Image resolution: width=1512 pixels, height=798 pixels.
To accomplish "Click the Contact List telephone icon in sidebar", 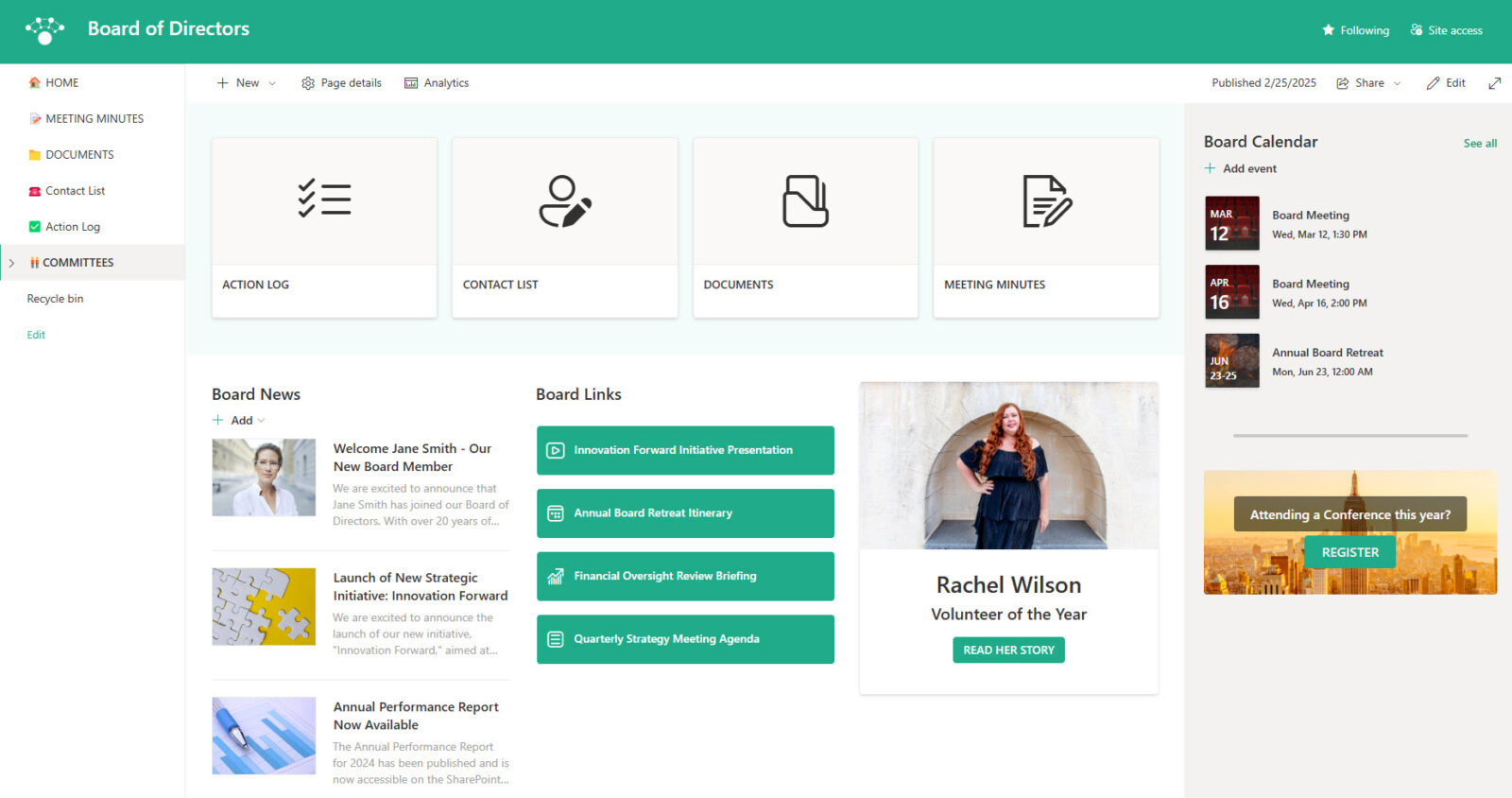I will [x=35, y=191].
